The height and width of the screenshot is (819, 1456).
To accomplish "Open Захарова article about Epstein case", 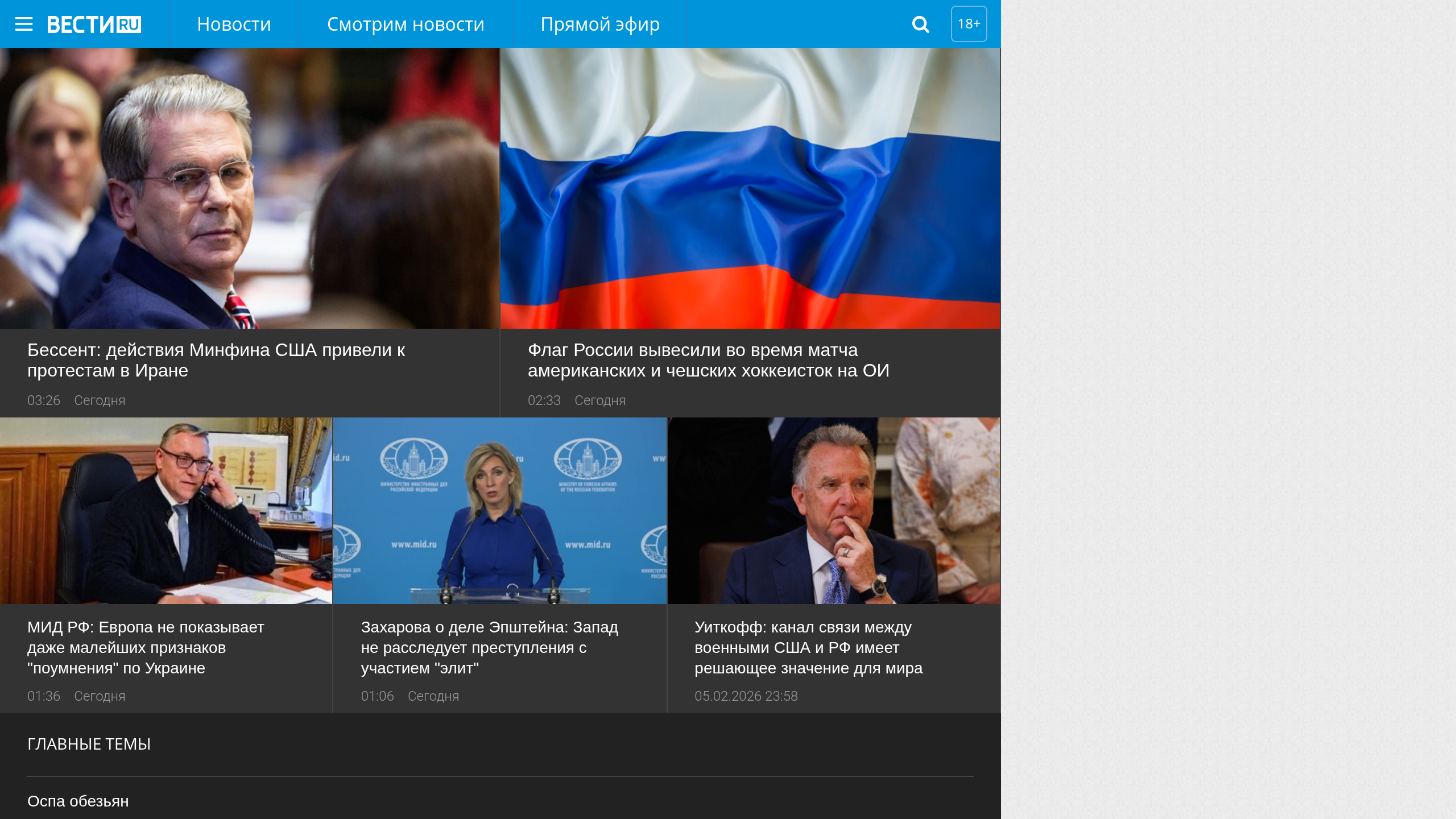I will (x=490, y=647).
